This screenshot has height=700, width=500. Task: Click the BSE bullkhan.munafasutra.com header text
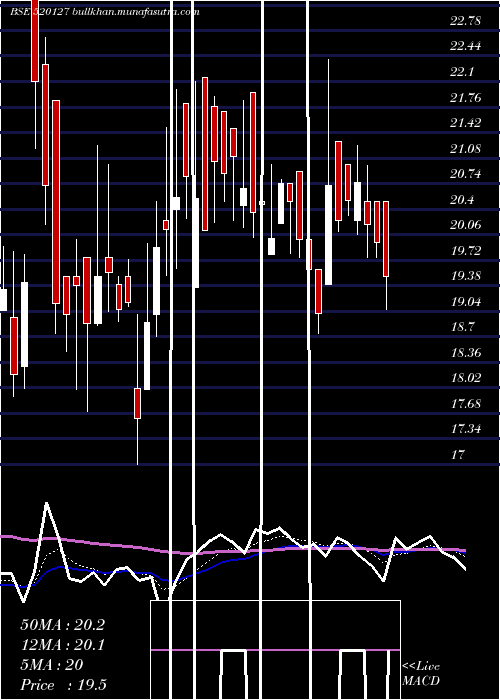pyautogui.click(x=105, y=12)
